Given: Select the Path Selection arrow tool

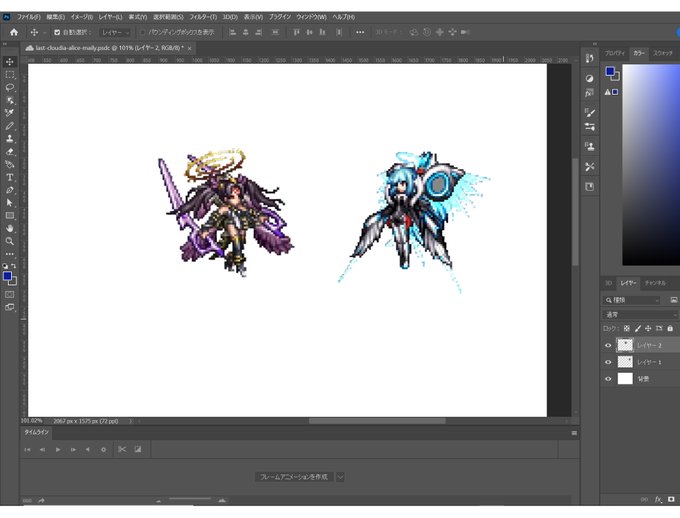Looking at the screenshot, I should (10, 203).
